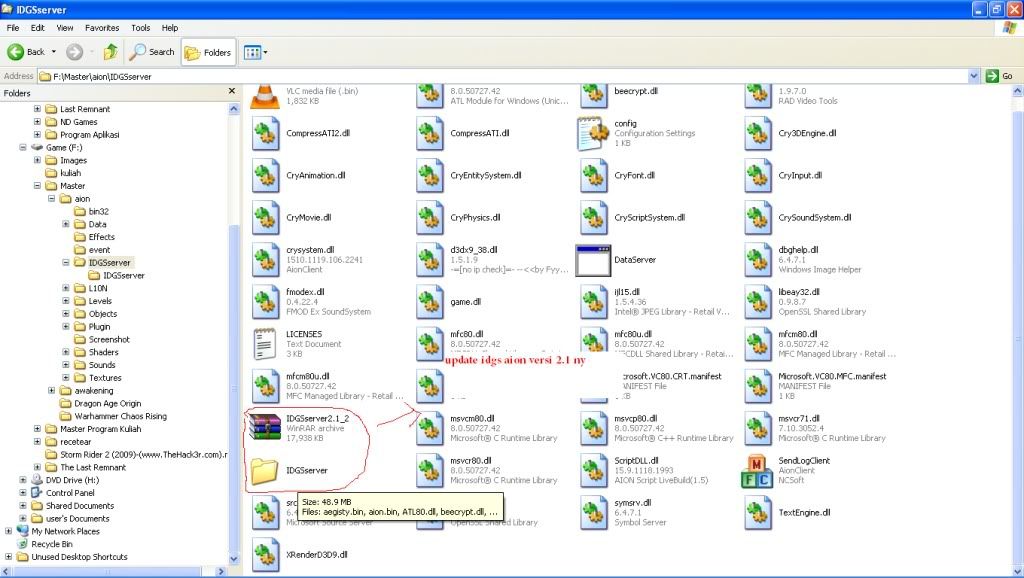Screen dimensions: 1024x578
Task: Select the CryMovie.dll file icon
Action: 264,217
